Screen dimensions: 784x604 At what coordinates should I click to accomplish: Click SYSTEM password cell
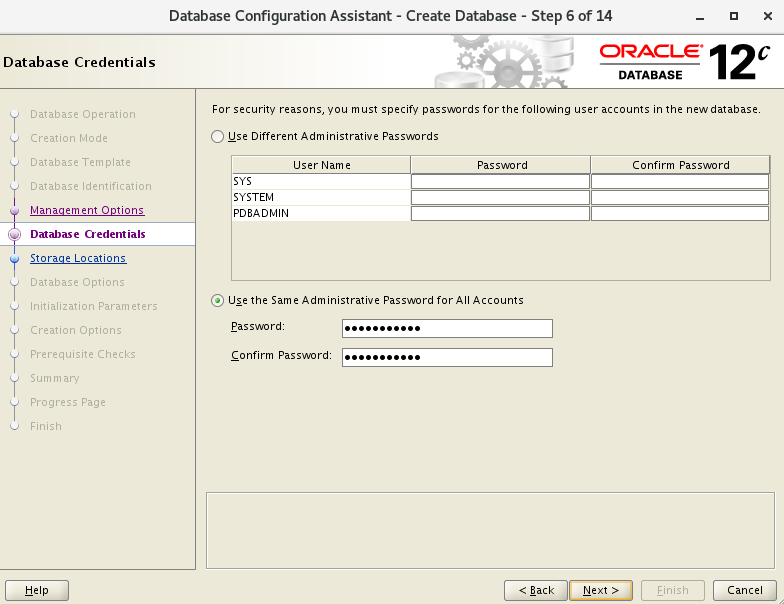pos(500,198)
